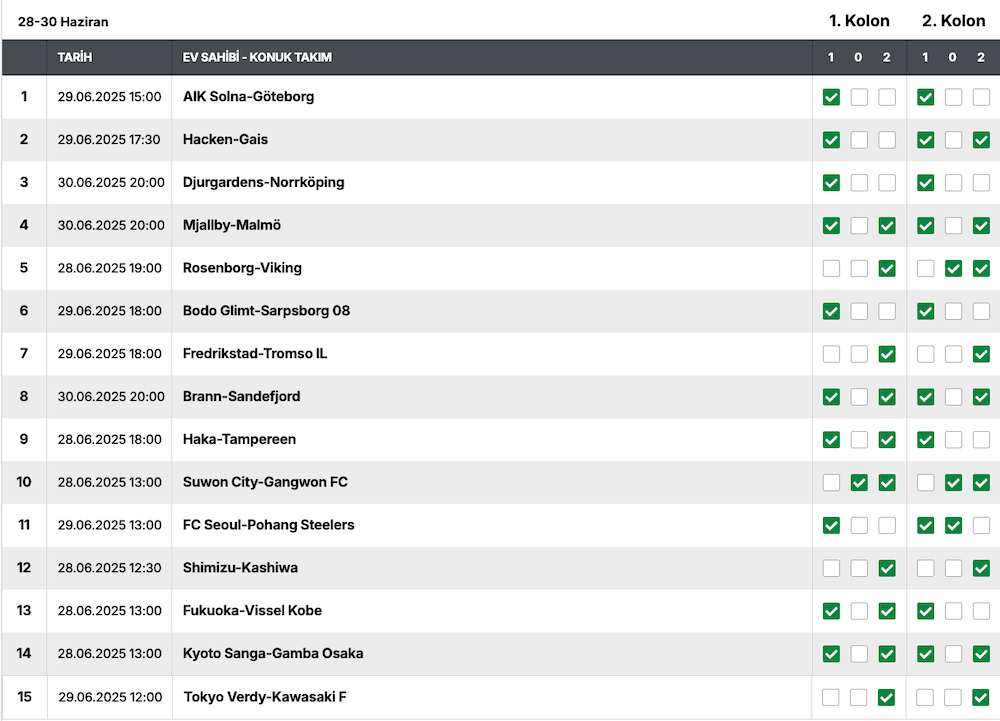
Task: Check 2. Kolon result 2 for AIK Solna-Göteborg
Action: [x=981, y=97]
